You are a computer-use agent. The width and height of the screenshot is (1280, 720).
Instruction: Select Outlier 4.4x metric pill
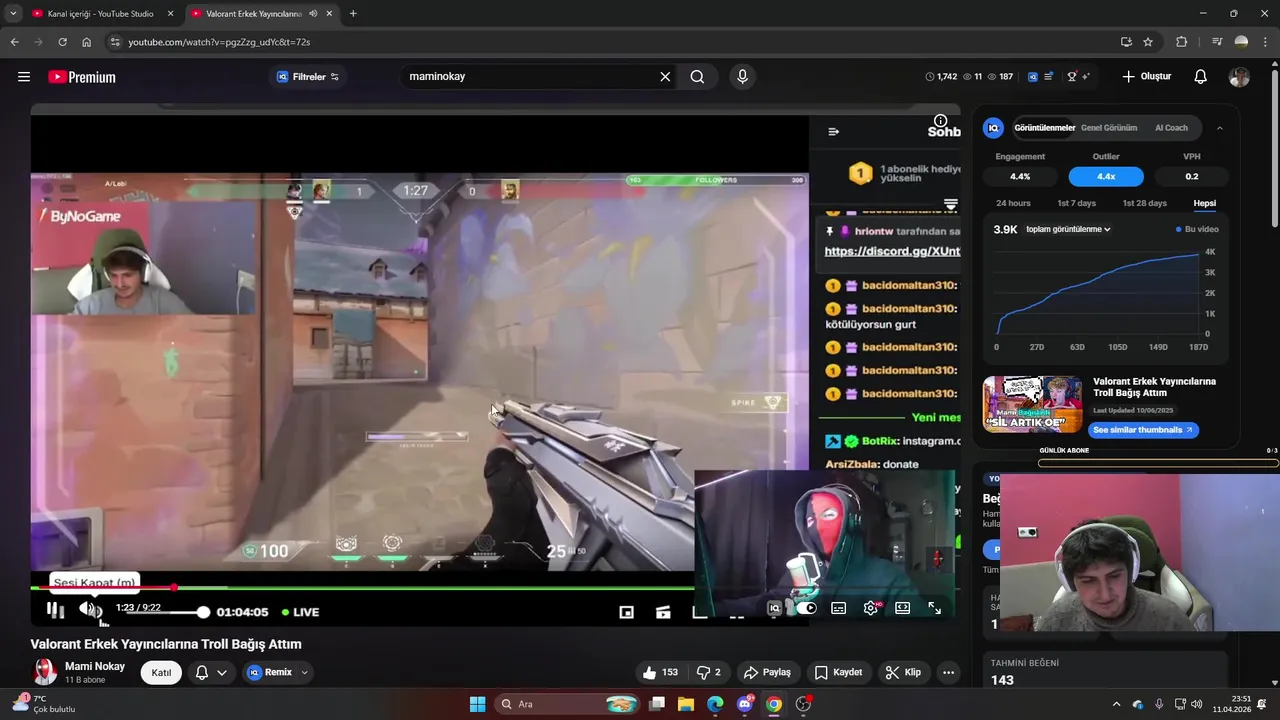click(1106, 176)
